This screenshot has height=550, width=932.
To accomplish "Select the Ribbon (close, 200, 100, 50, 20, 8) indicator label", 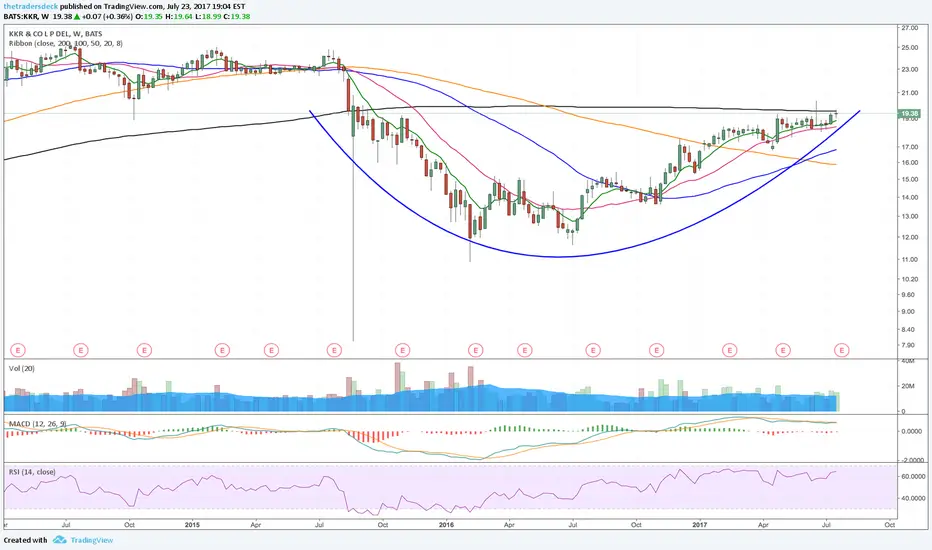I will [x=66, y=43].
